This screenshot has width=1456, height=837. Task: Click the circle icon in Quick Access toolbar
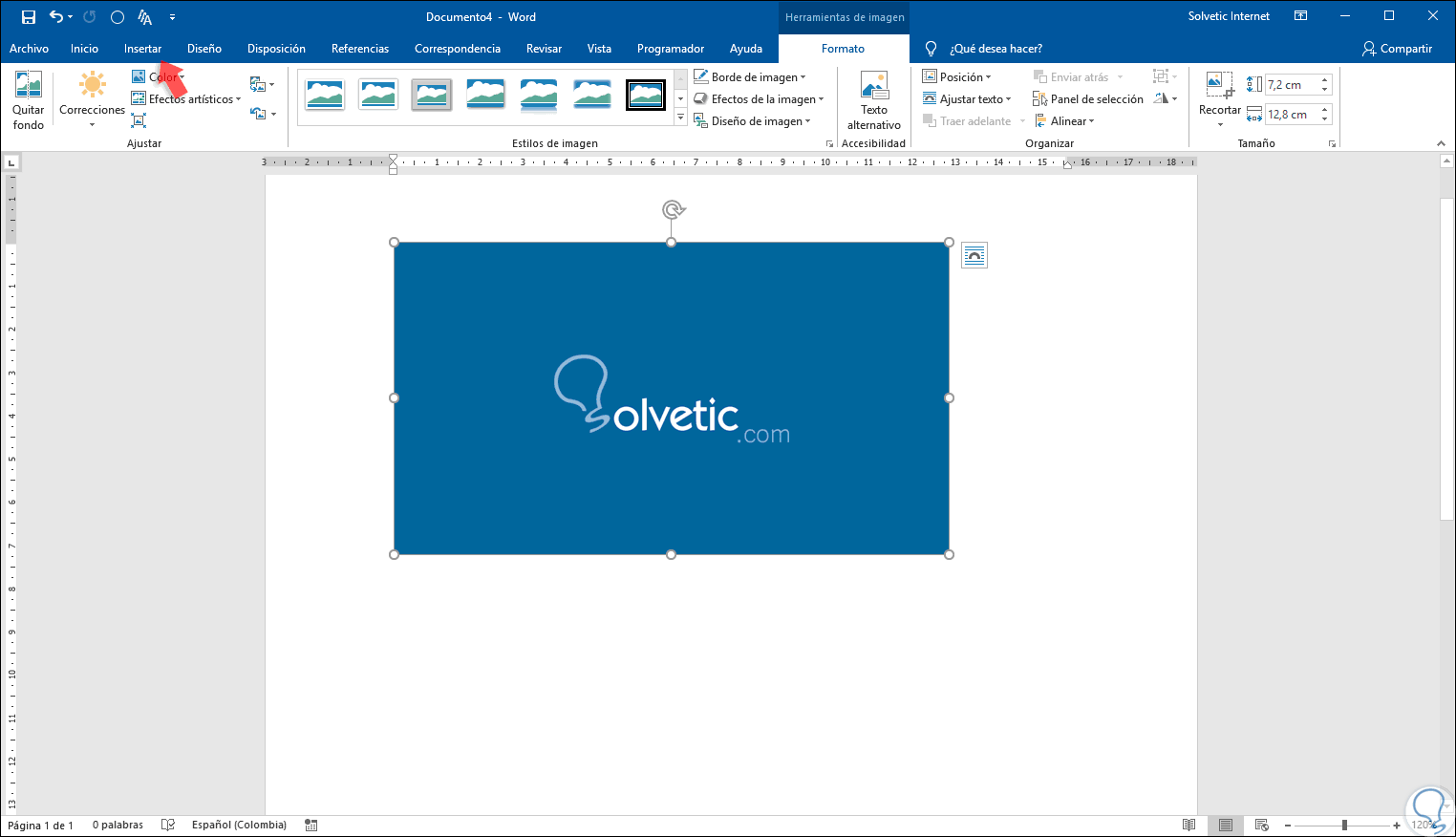tap(118, 17)
